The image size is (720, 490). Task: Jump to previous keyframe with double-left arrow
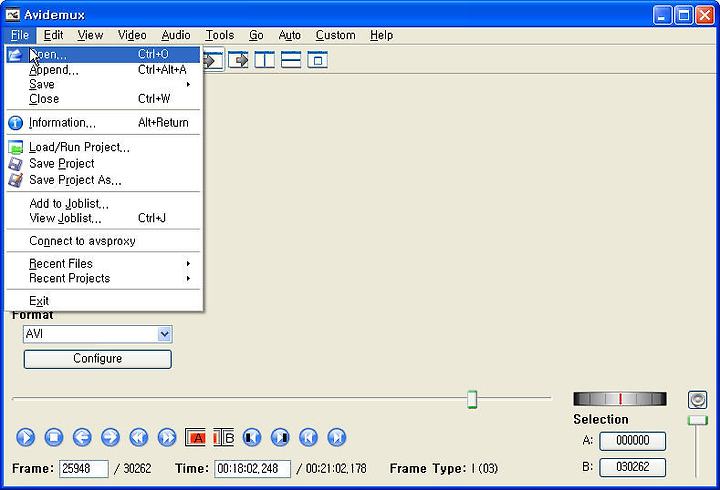139,437
